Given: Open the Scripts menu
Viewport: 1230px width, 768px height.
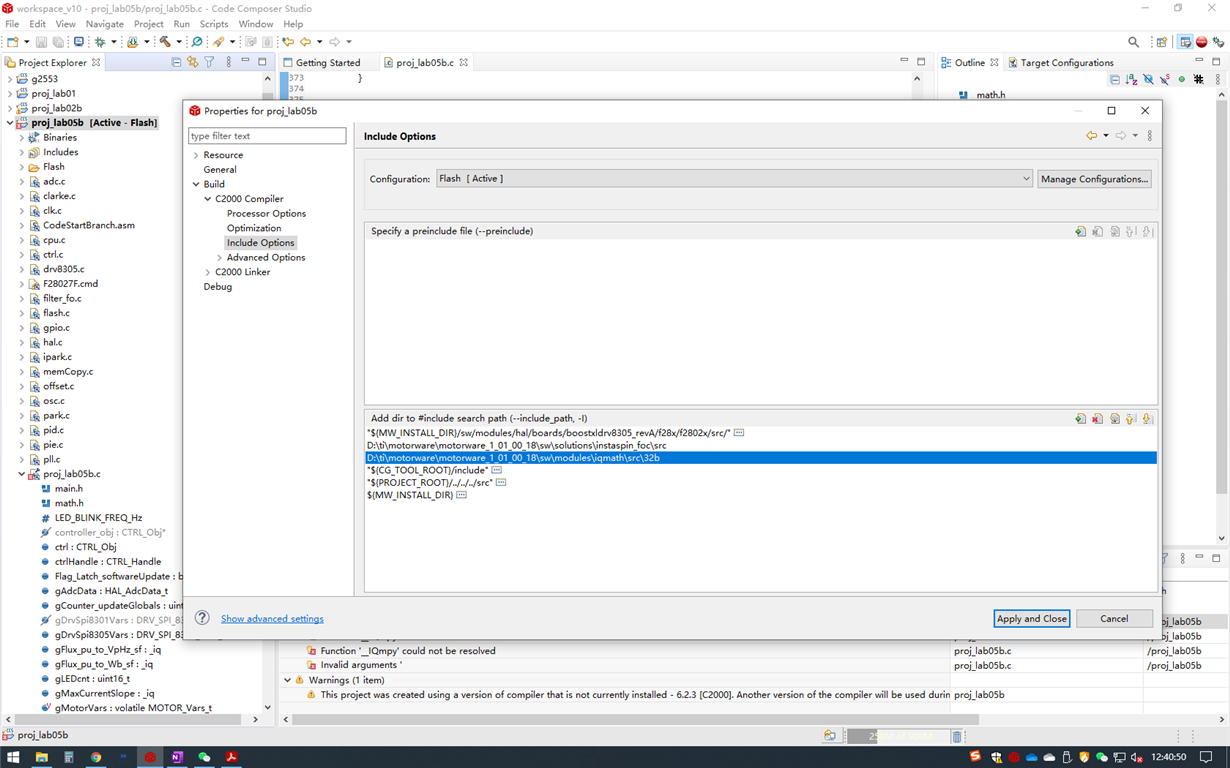Looking at the screenshot, I should click(214, 24).
